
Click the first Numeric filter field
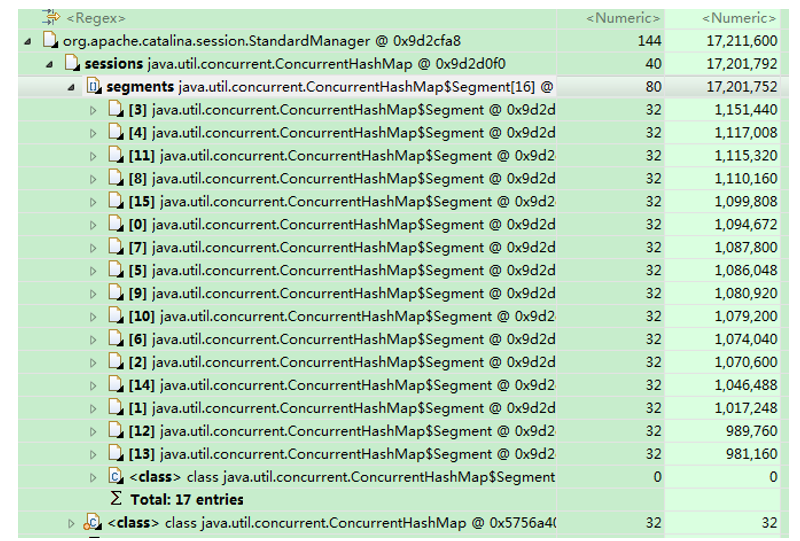pyautogui.click(x=622, y=17)
